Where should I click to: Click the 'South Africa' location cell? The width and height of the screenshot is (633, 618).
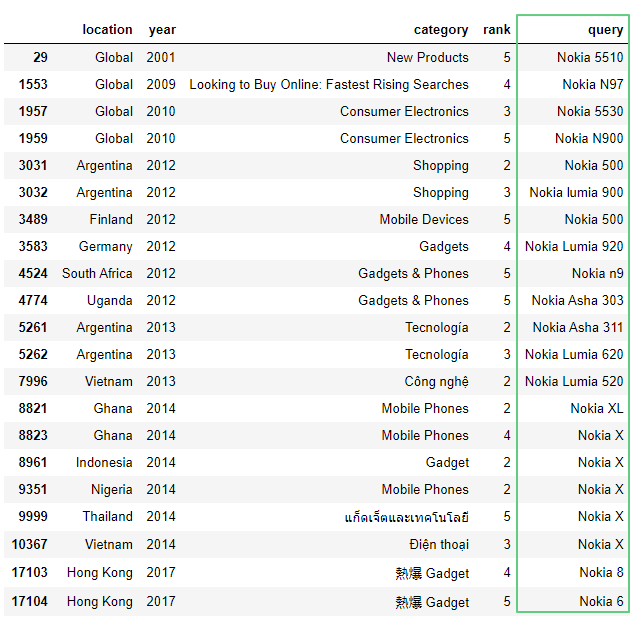coord(97,273)
